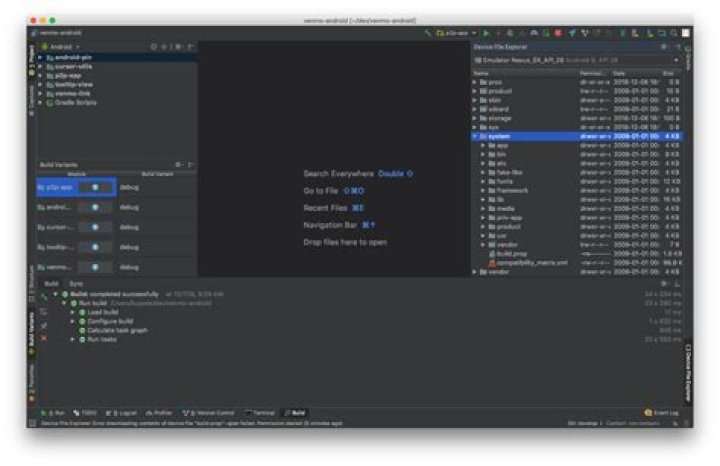Click the Git branch indicator in status bar
The width and height of the screenshot is (720, 466).
click(584, 423)
